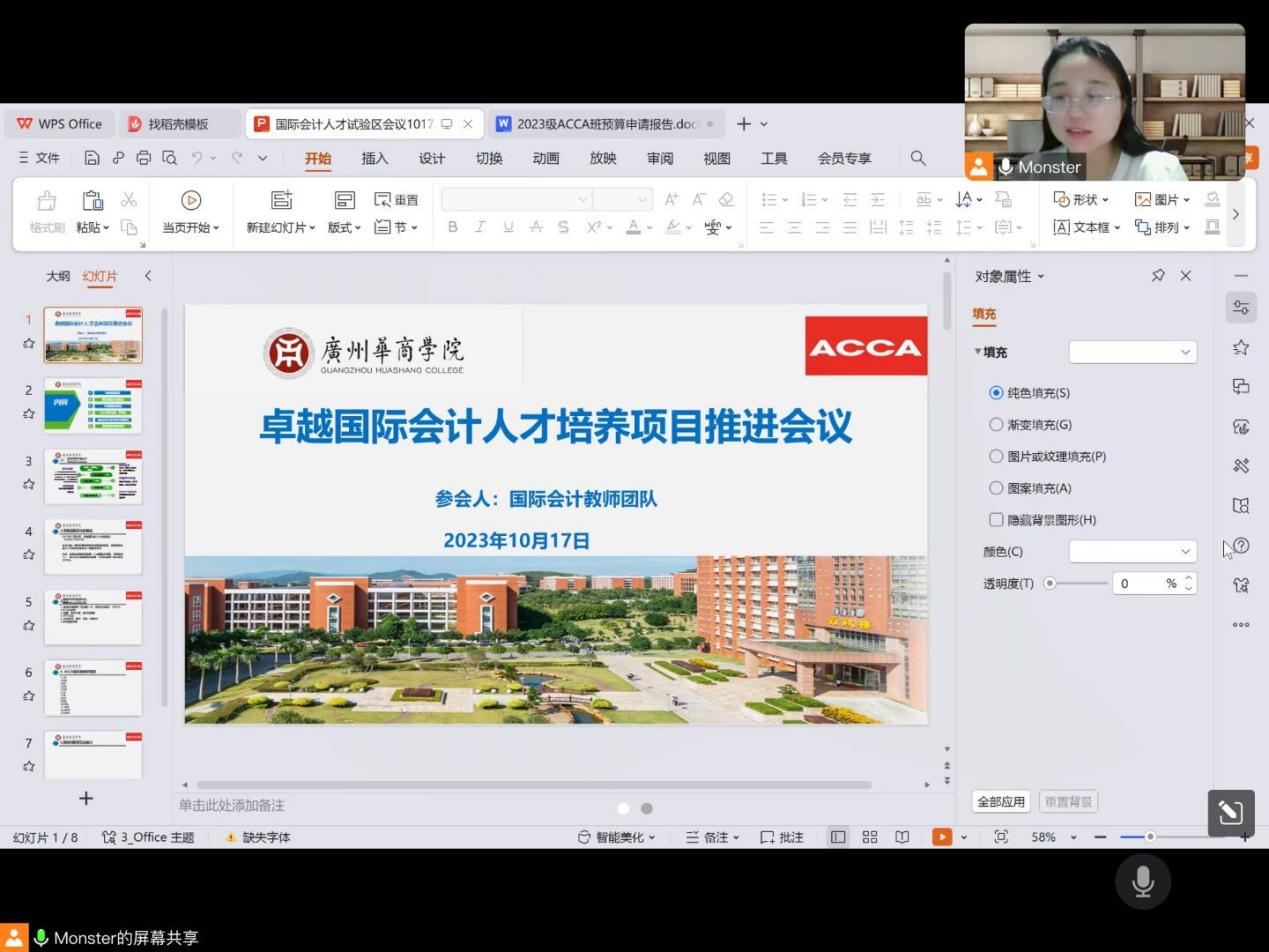
Task: Click the Print icon in quick toolbar
Action: tap(144, 158)
